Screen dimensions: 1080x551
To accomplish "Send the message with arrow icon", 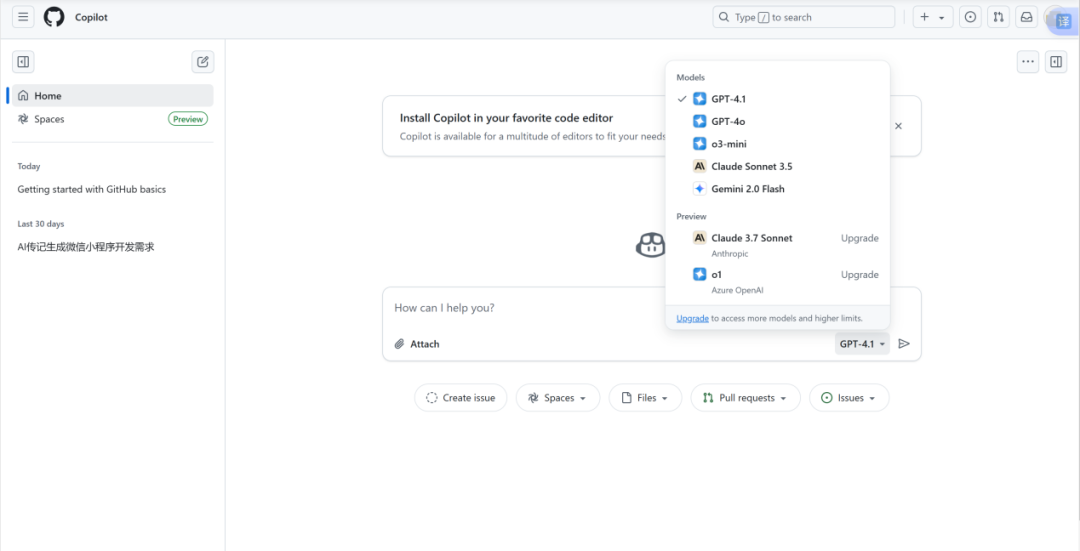I will [904, 344].
